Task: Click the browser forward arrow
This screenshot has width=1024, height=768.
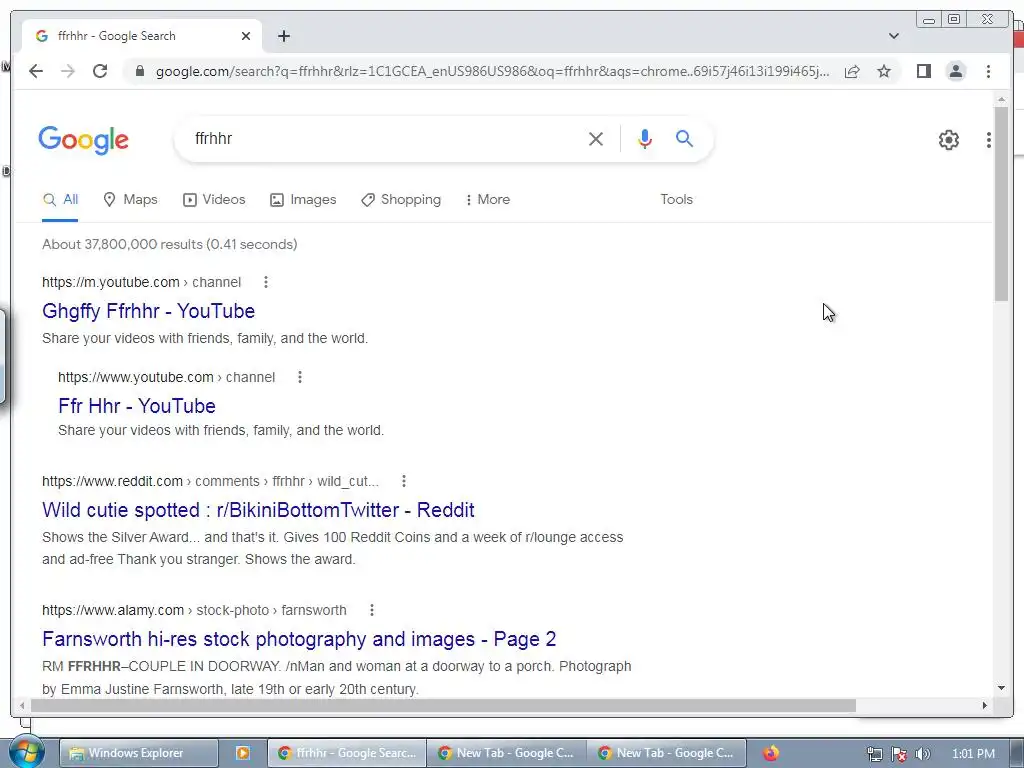Action: click(68, 71)
